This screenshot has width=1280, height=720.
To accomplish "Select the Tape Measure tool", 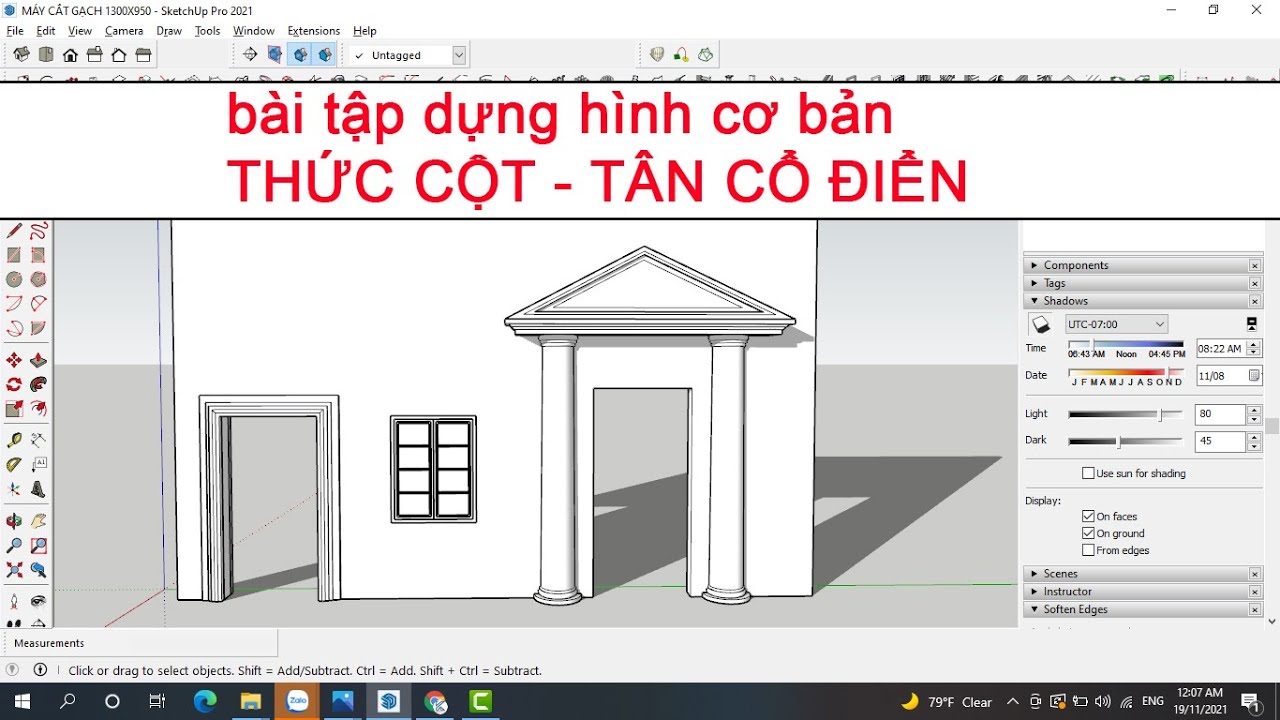I will tap(14, 440).
